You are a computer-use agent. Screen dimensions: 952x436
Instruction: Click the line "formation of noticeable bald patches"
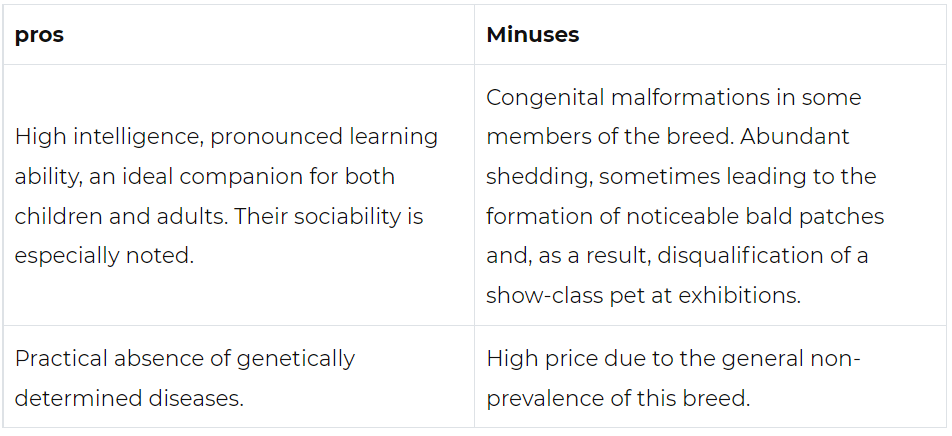[x=685, y=216]
